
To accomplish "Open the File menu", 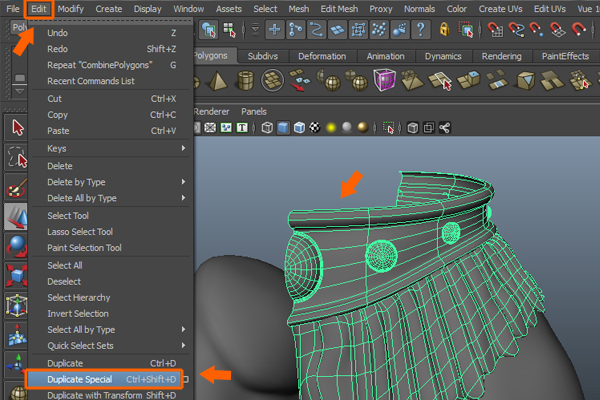I will click(13, 9).
